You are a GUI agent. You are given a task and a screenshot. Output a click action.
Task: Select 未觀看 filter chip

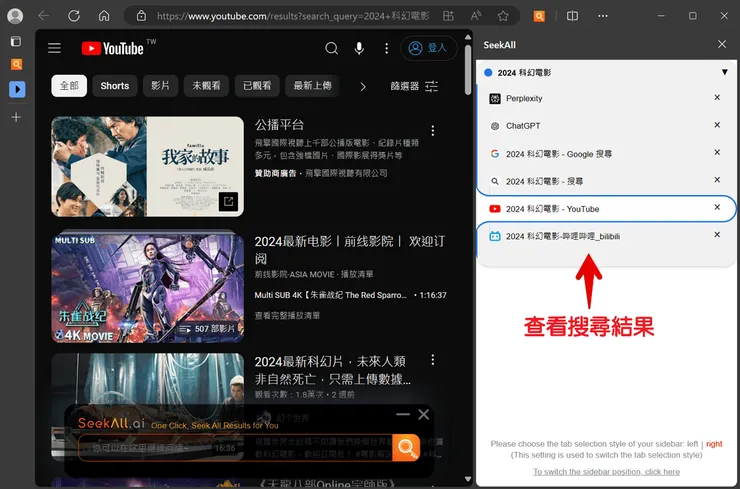[x=206, y=86]
